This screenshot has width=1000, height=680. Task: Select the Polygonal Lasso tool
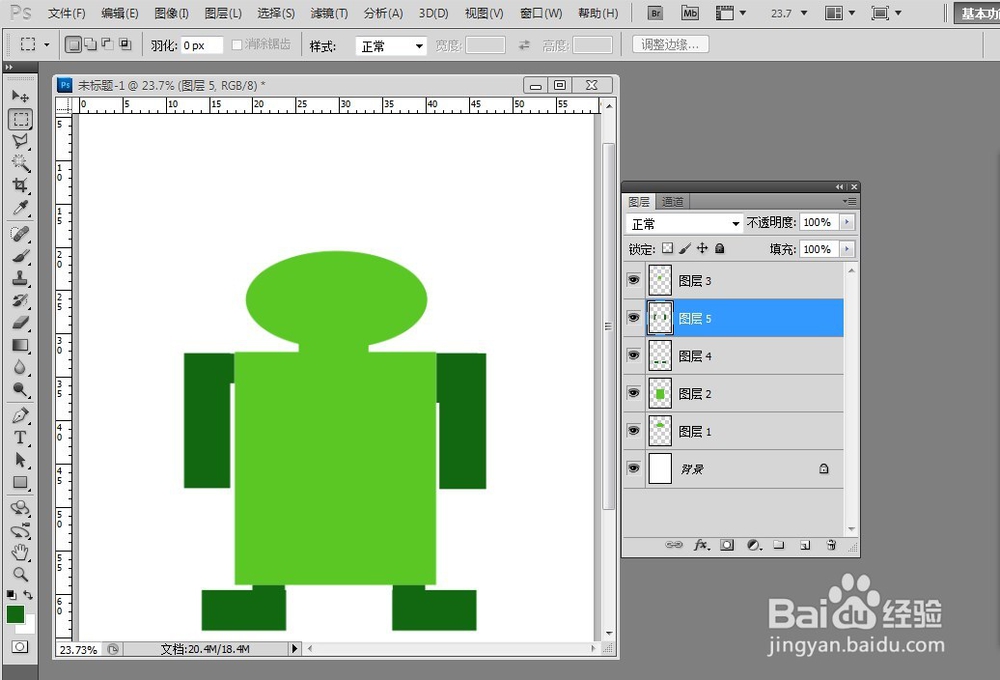(x=20, y=141)
